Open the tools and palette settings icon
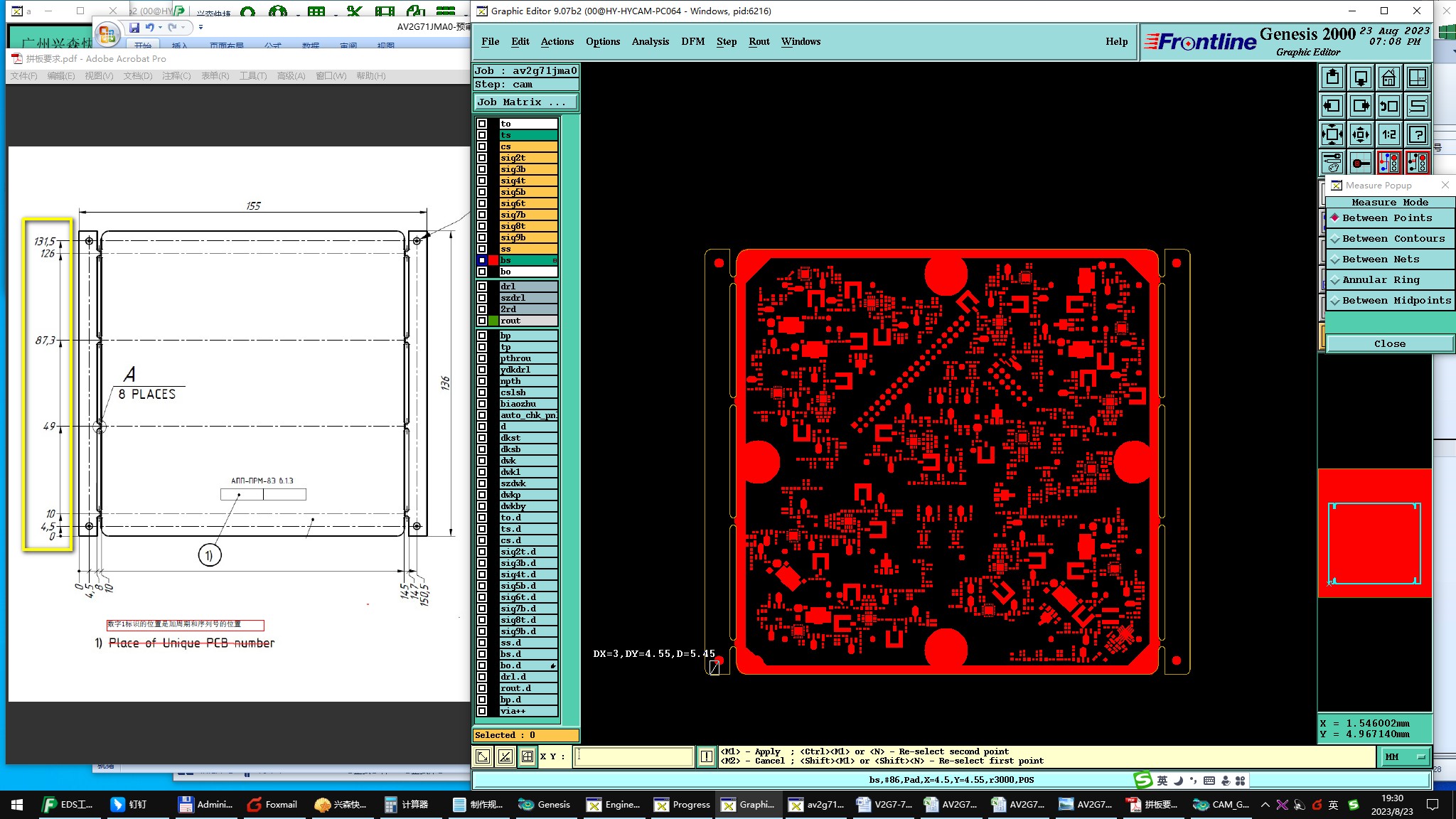The image size is (1456, 819). [x=1332, y=163]
